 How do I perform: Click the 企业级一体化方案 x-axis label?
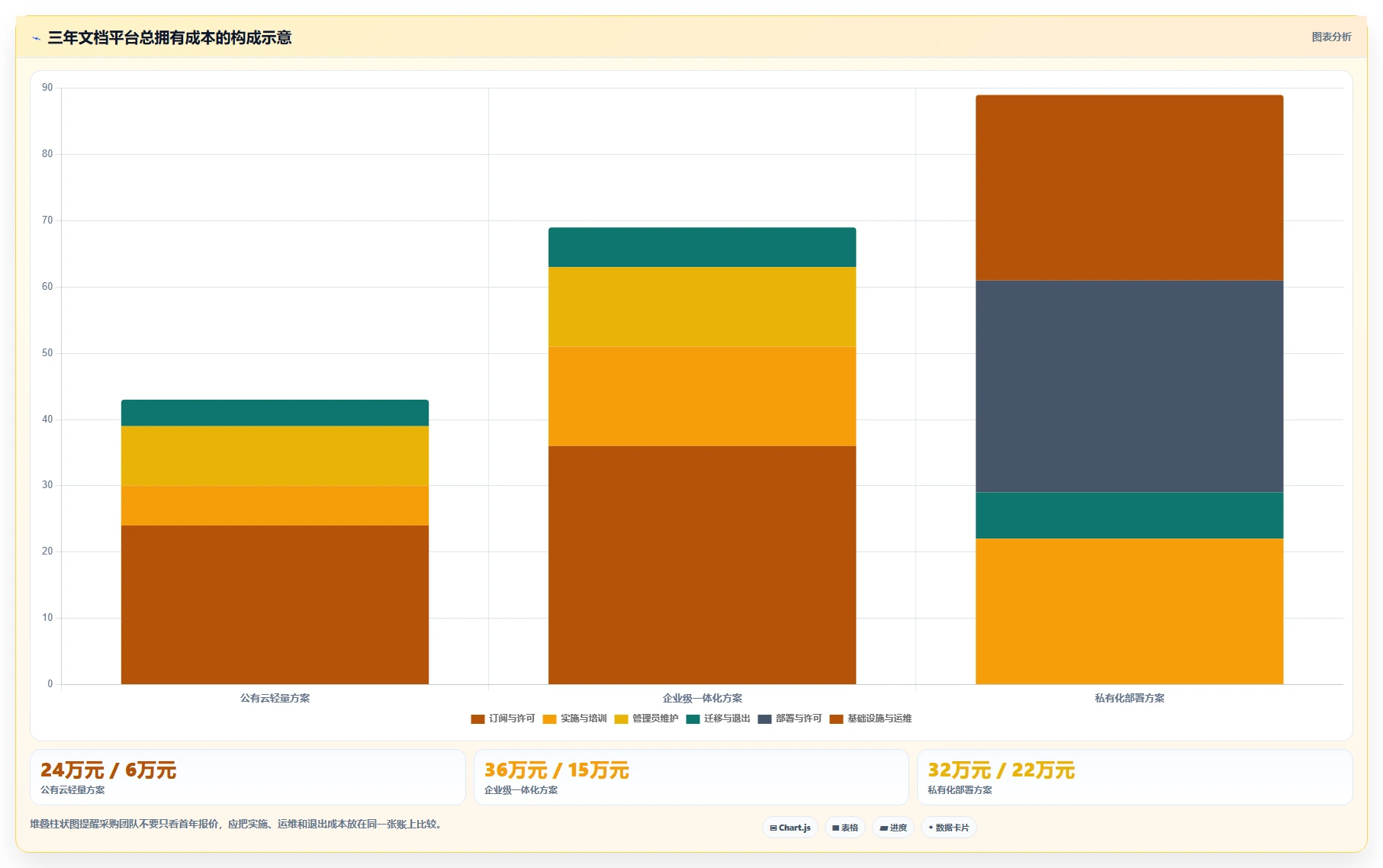point(702,698)
